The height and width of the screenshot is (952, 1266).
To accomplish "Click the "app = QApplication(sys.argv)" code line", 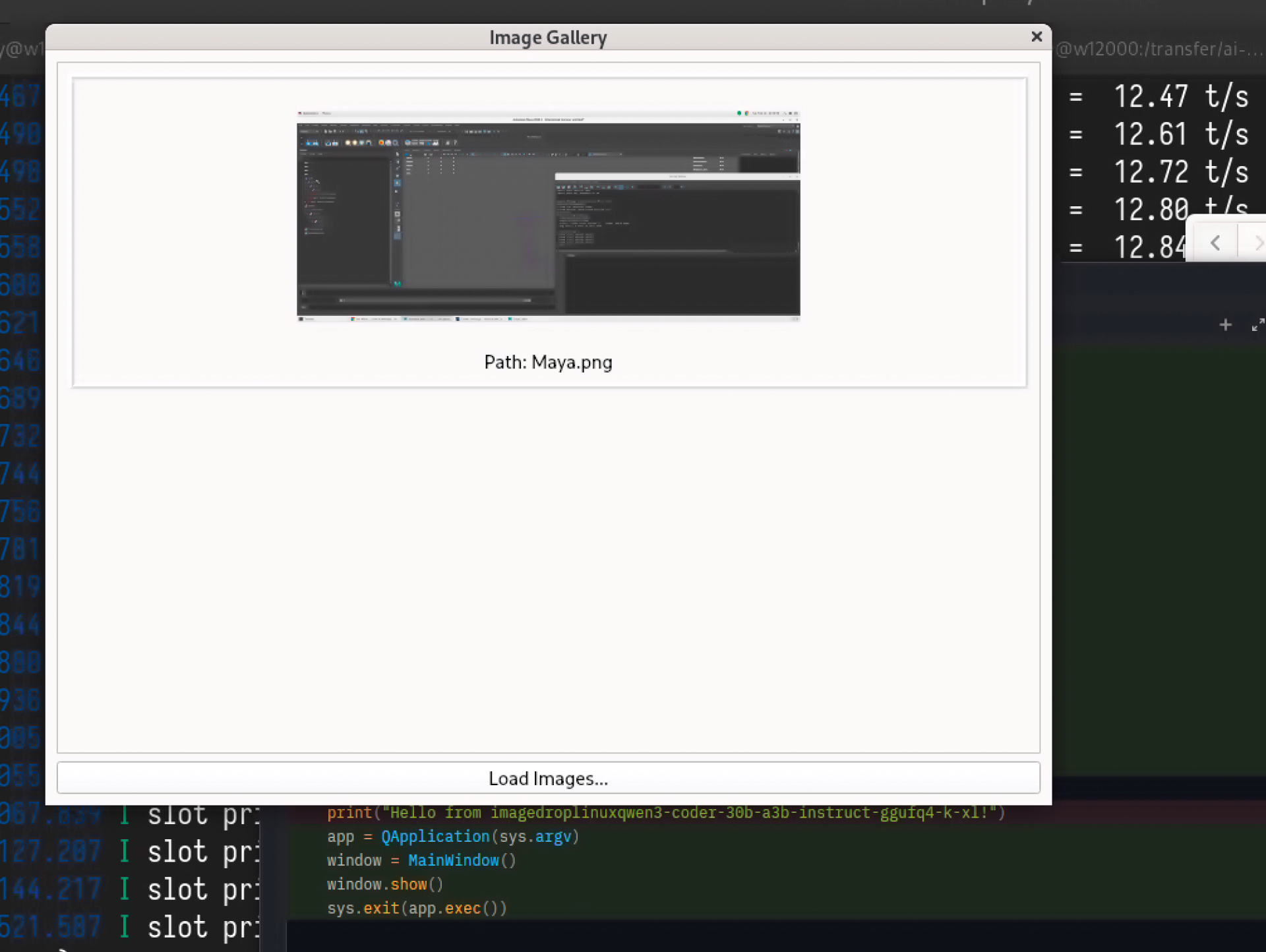I will click(453, 837).
